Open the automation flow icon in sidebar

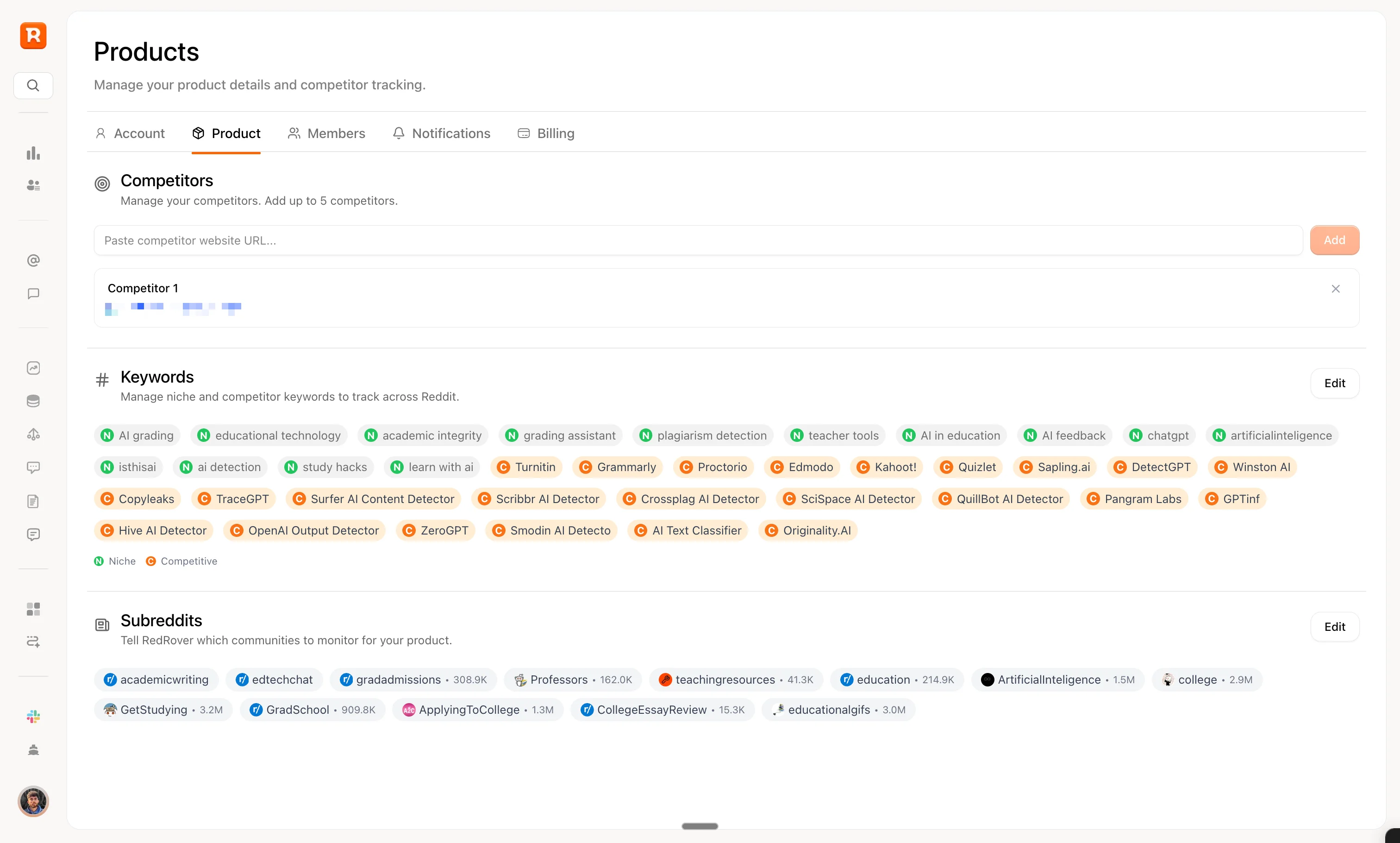[33, 642]
